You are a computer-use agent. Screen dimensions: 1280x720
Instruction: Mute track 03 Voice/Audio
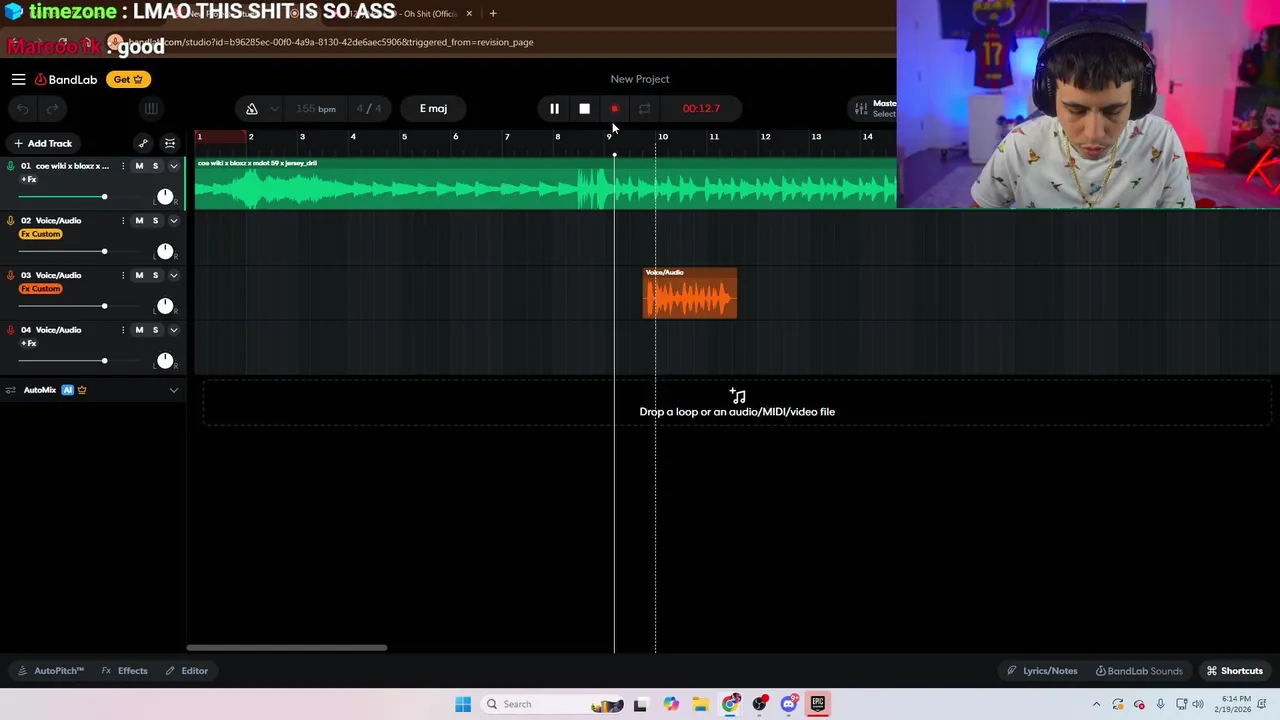[139, 275]
